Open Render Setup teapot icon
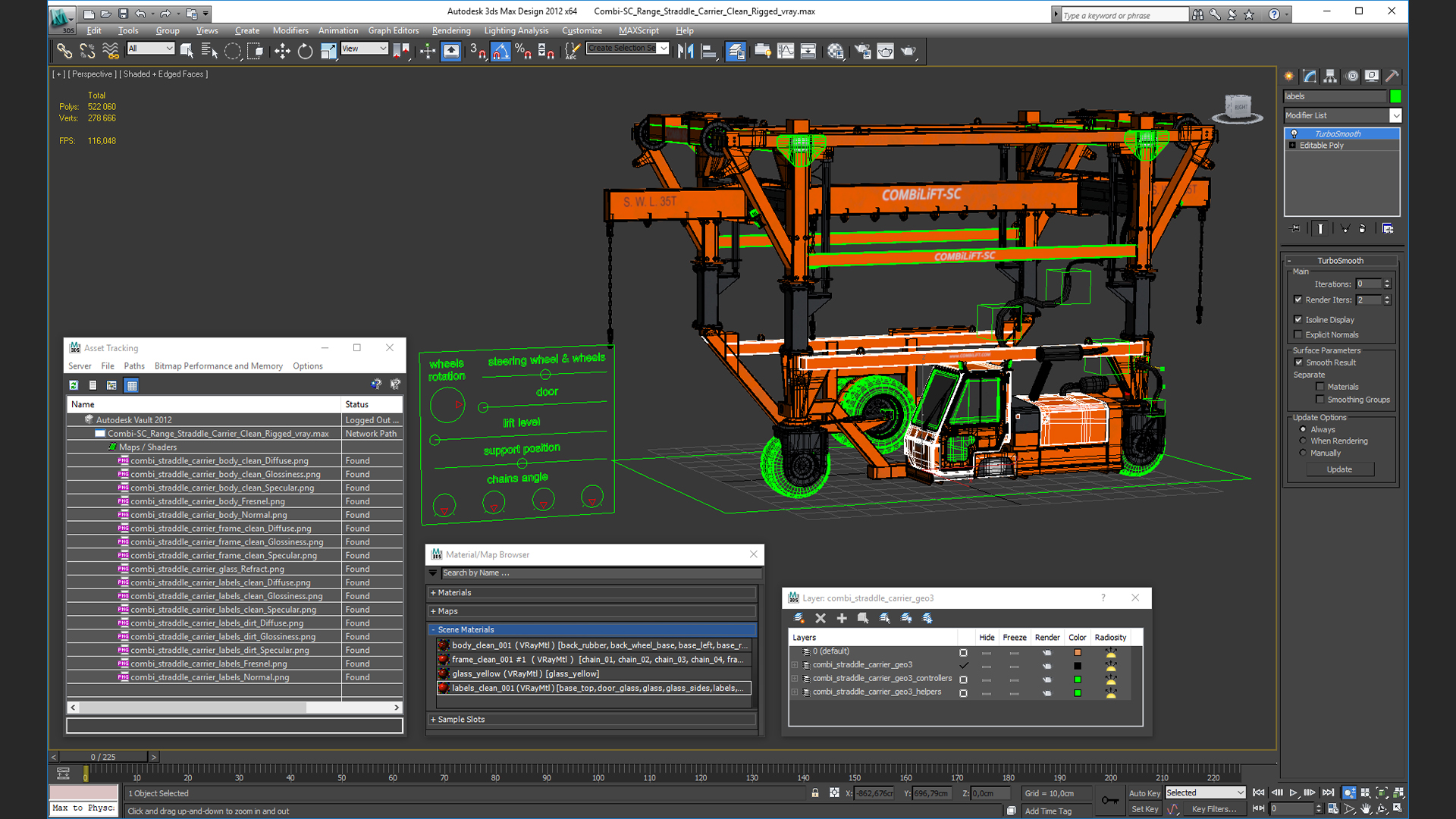Screen dimensions: 1456x819 862,51
